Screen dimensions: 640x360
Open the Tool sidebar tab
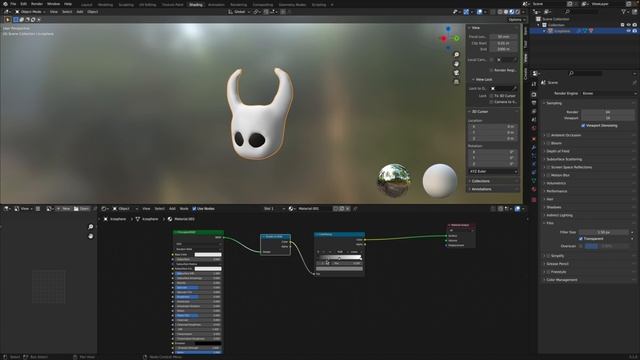[525, 44]
